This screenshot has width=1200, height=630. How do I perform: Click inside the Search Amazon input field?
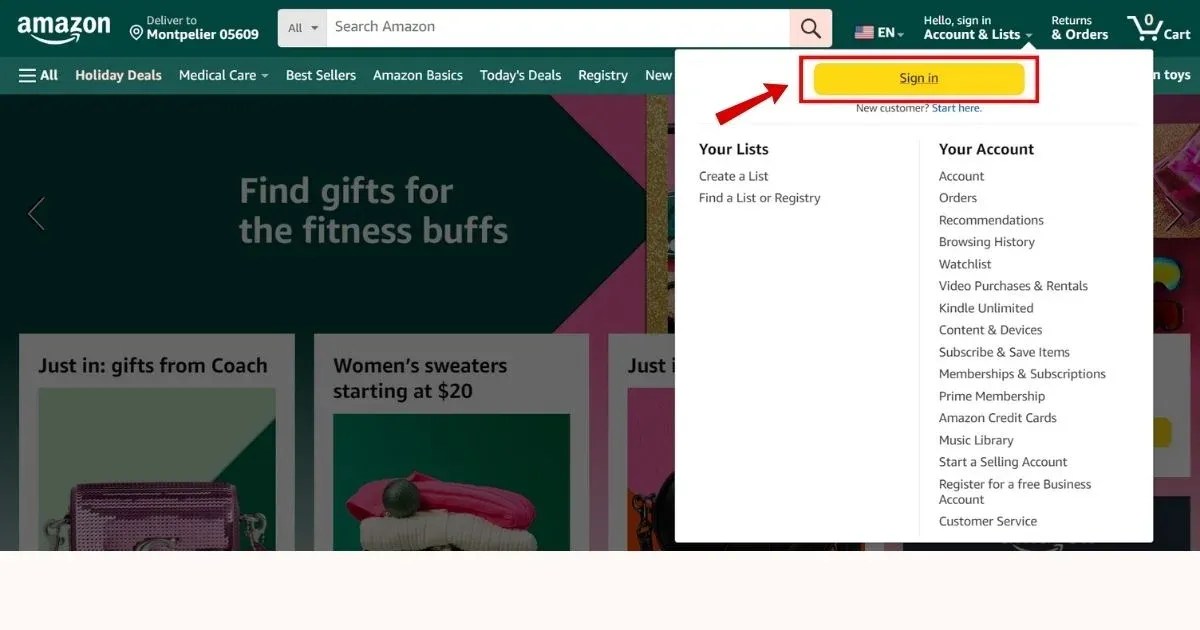pyautogui.click(x=550, y=27)
